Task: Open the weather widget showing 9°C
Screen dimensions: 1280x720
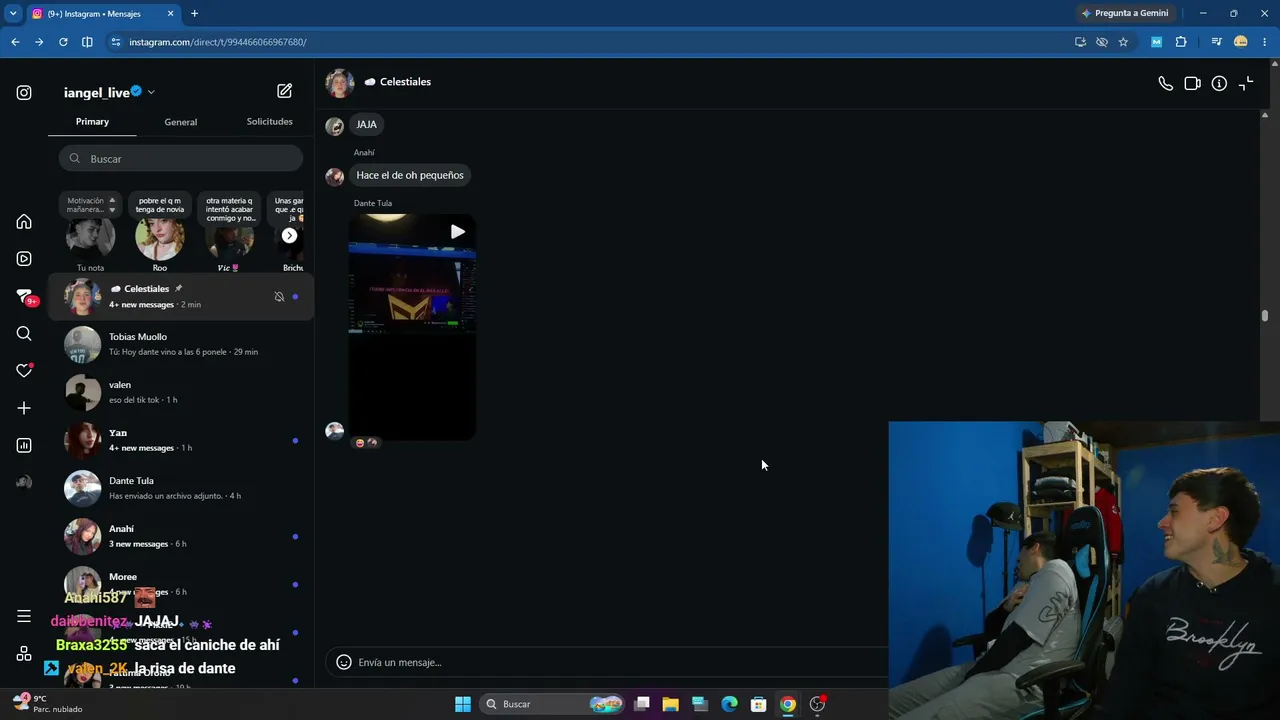Action: (x=48, y=704)
